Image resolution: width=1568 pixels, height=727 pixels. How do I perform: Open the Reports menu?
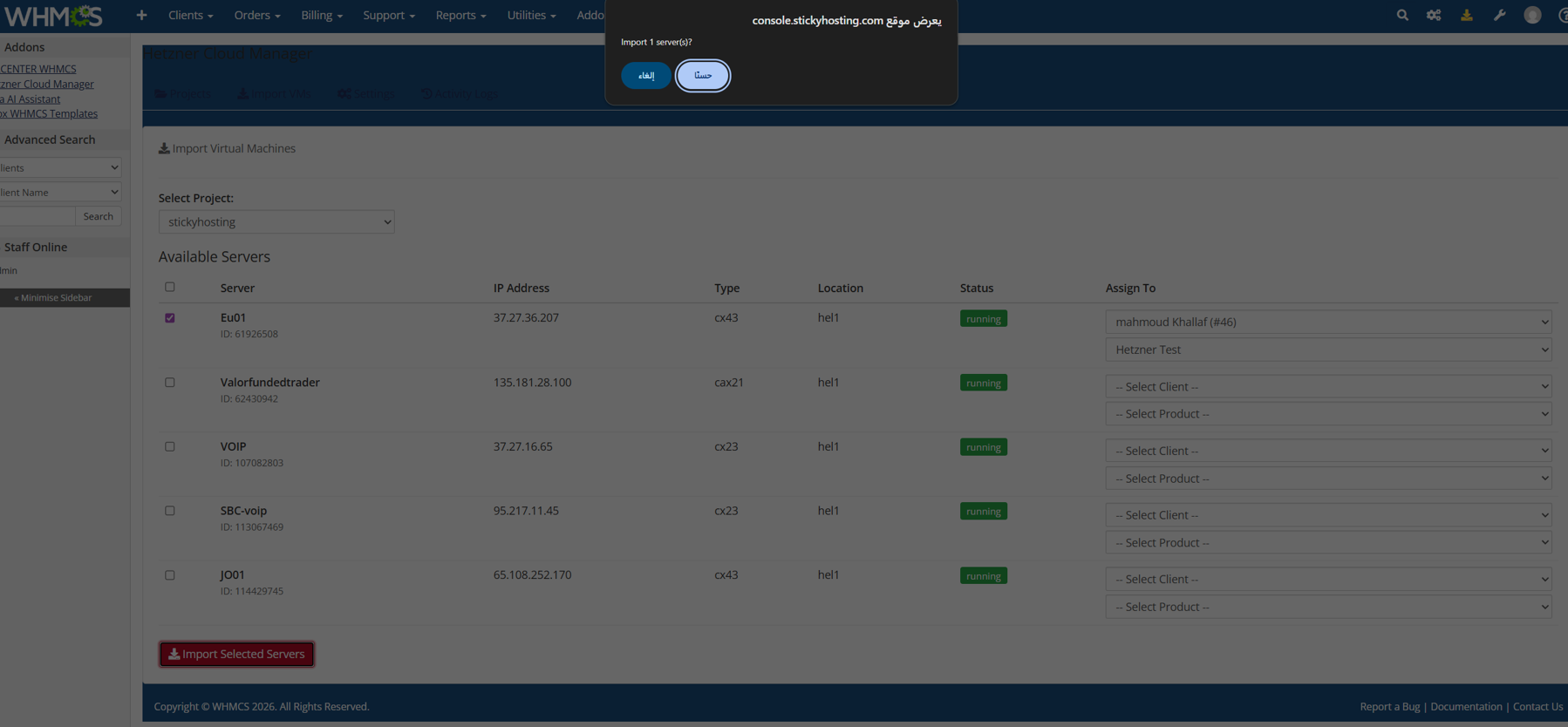(460, 15)
